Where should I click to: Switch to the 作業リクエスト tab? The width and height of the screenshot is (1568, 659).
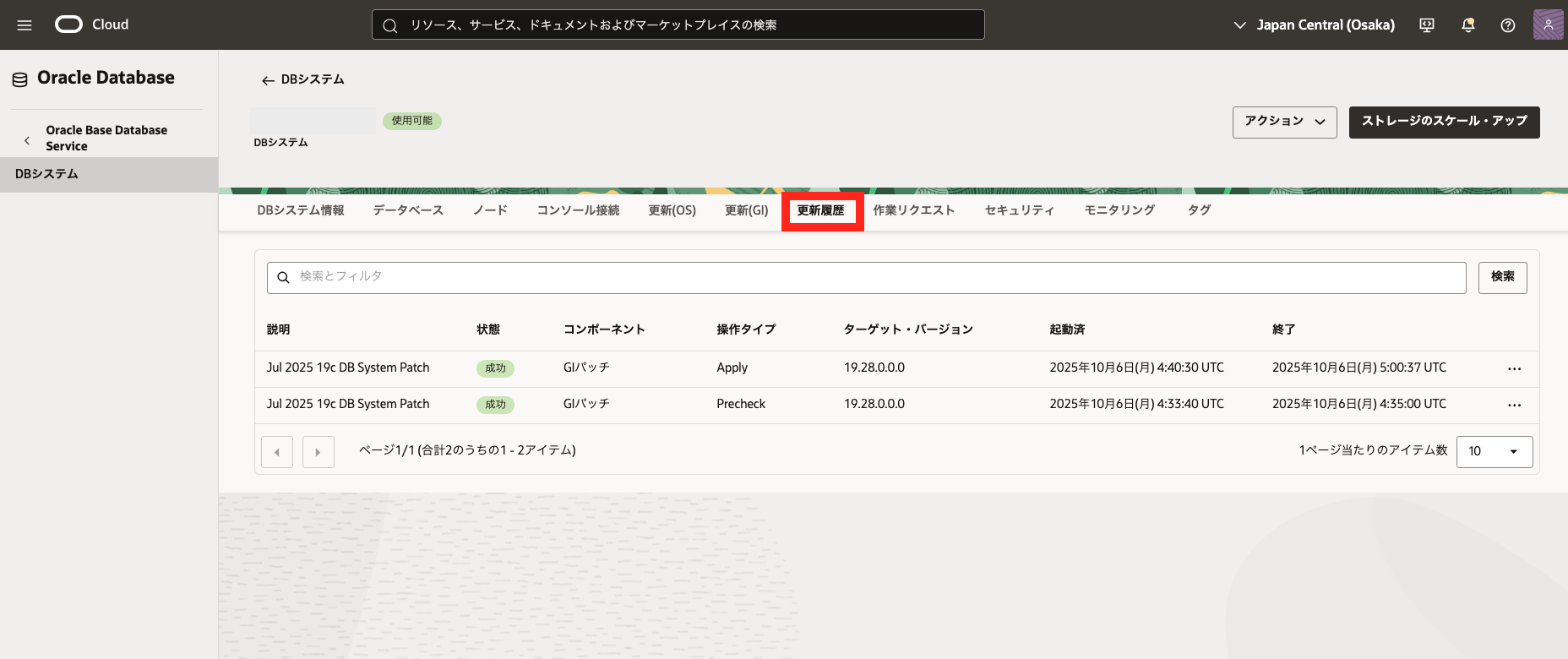tap(913, 210)
